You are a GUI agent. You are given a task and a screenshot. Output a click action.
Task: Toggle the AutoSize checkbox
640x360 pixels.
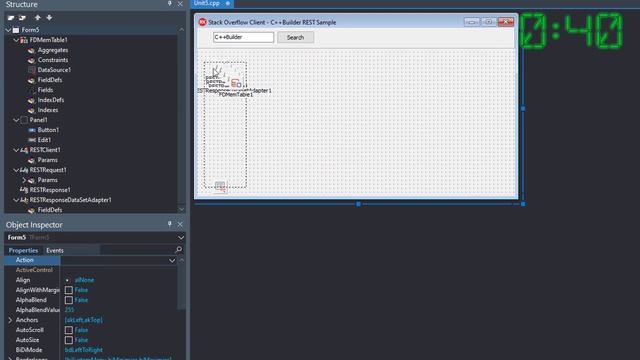69,340
